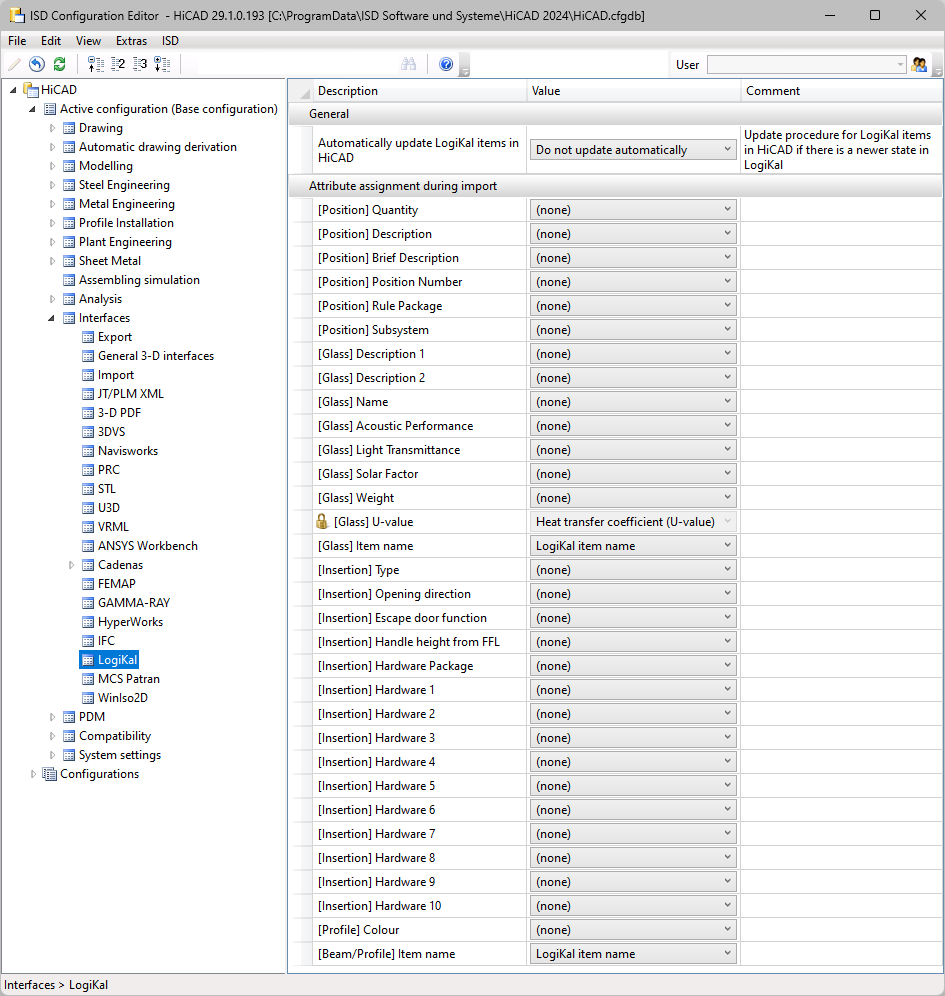Open the ISD menu

point(170,41)
